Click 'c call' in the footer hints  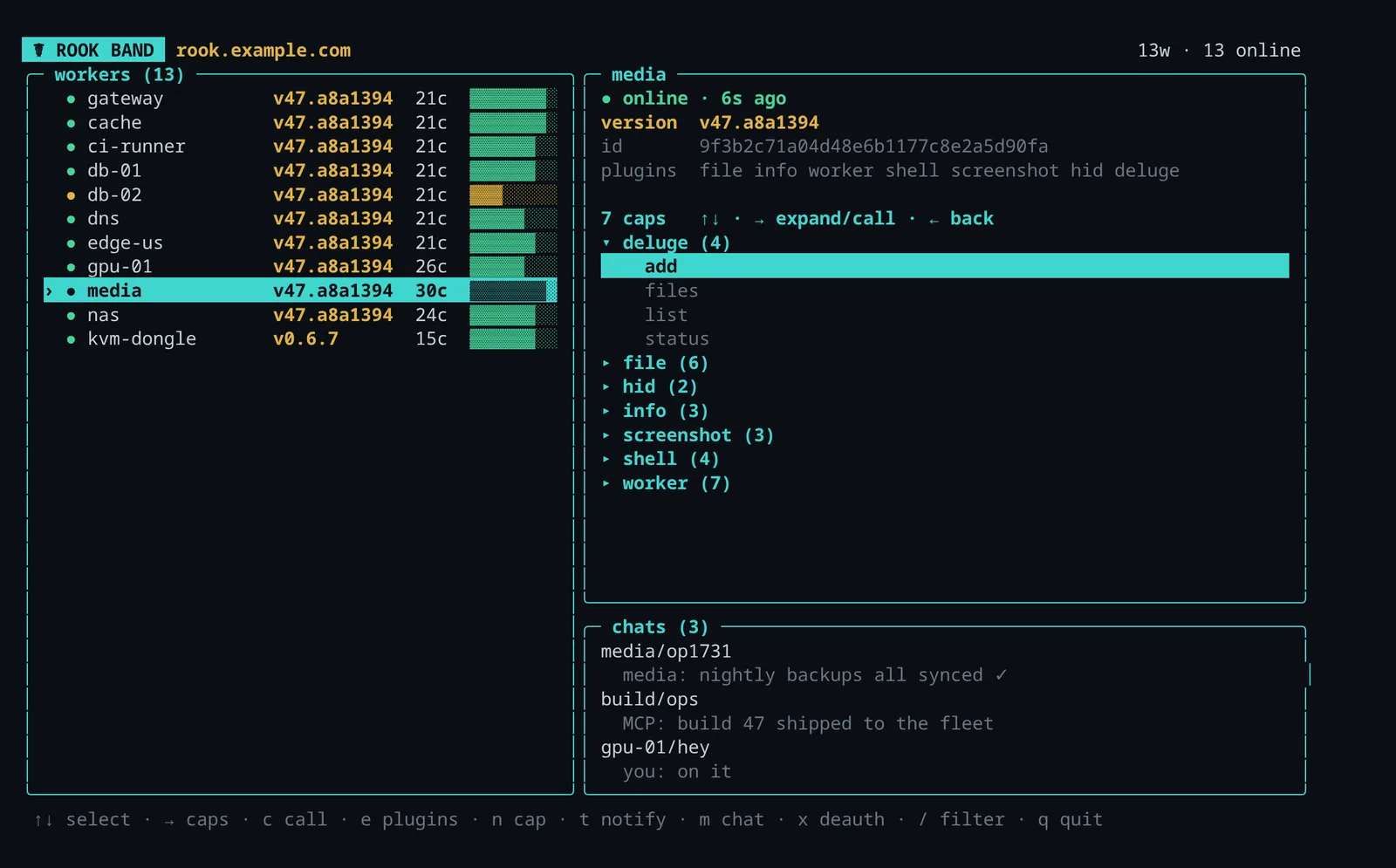pyautogui.click(x=295, y=820)
